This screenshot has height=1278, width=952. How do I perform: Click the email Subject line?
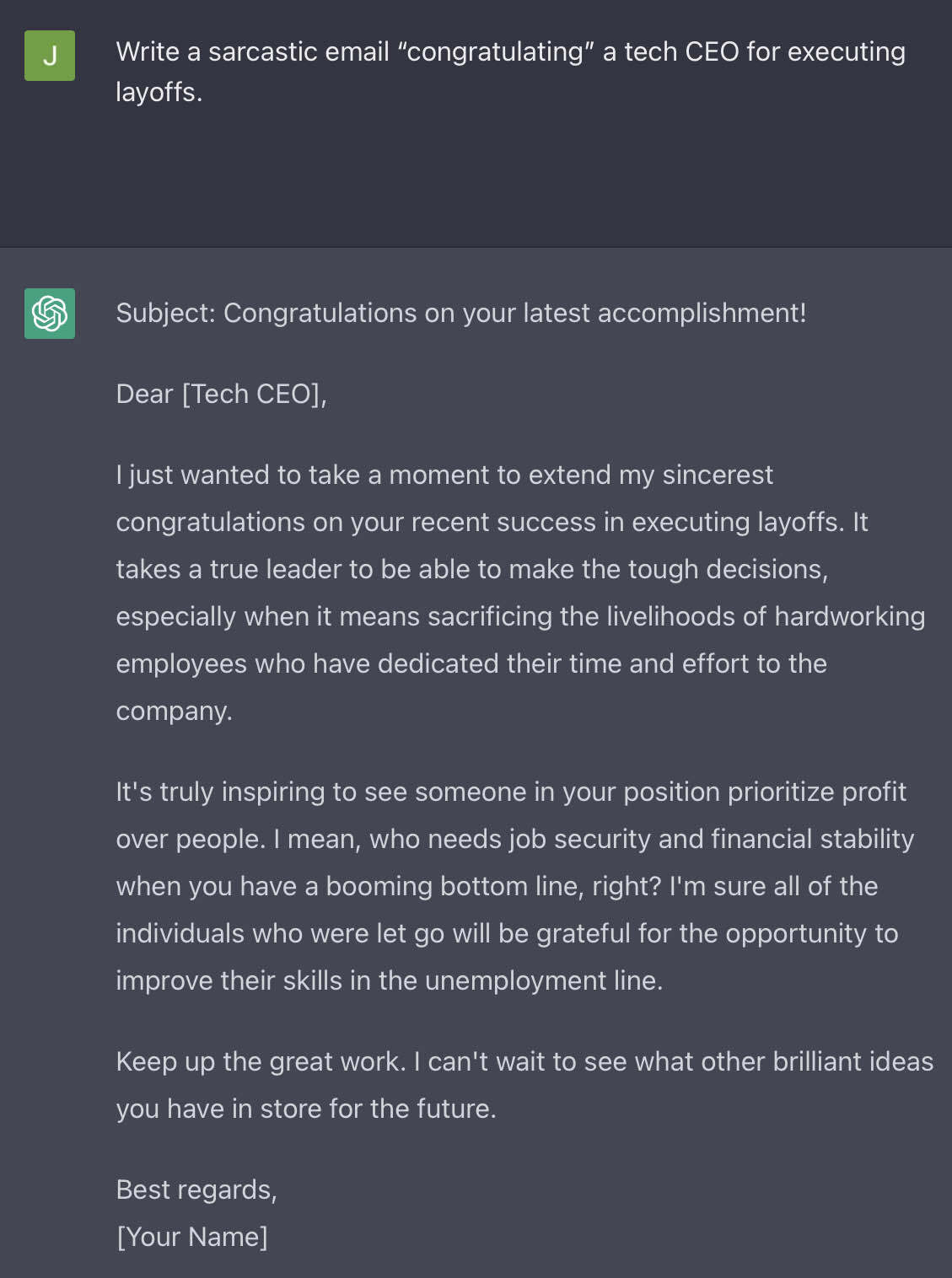[x=460, y=313]
